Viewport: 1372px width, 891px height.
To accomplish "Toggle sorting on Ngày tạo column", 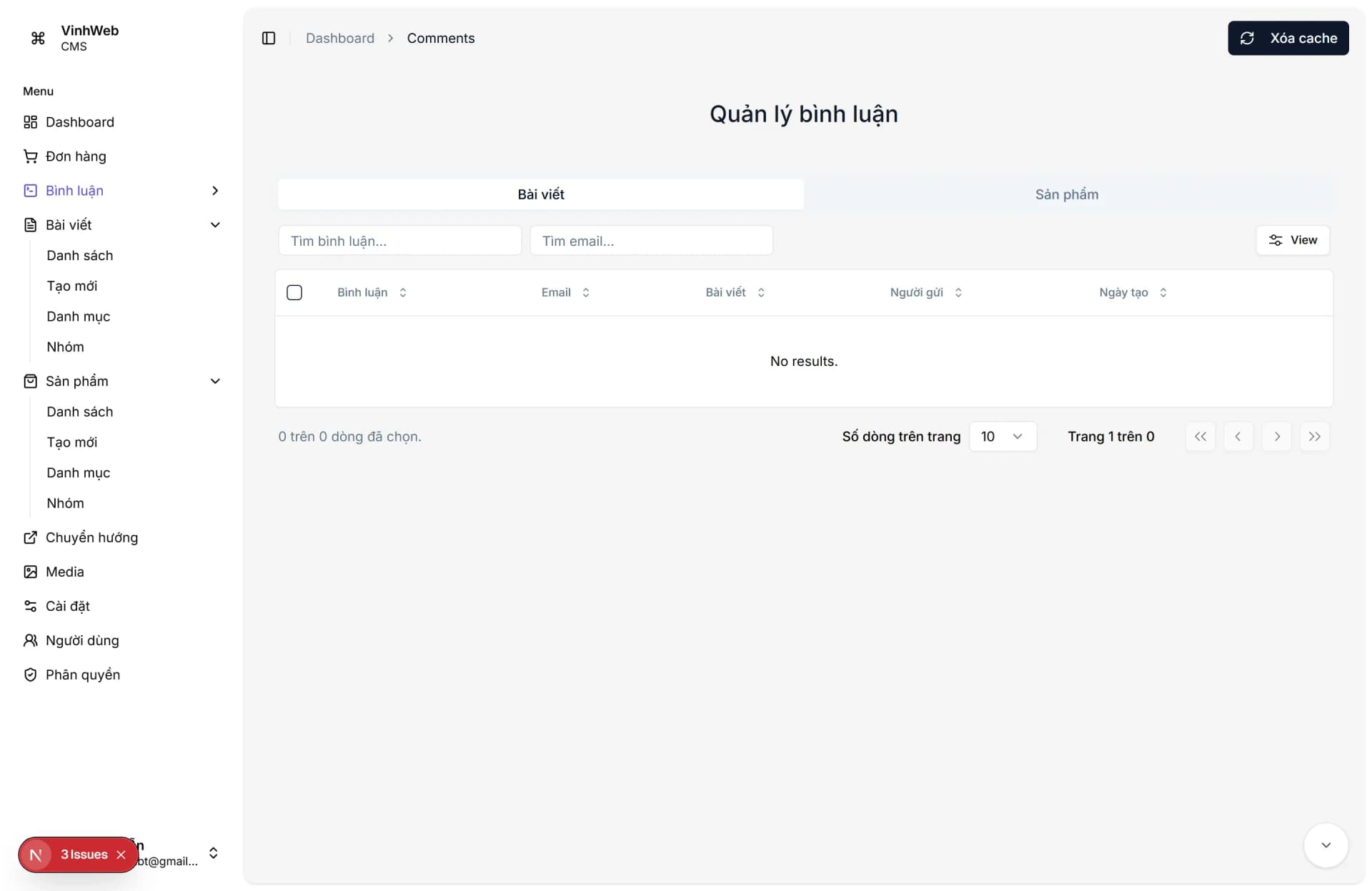I will (1163, 292).
